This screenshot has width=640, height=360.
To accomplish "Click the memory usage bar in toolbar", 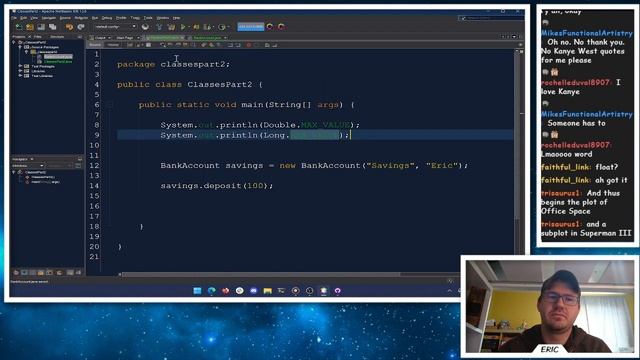I will 251,27.
